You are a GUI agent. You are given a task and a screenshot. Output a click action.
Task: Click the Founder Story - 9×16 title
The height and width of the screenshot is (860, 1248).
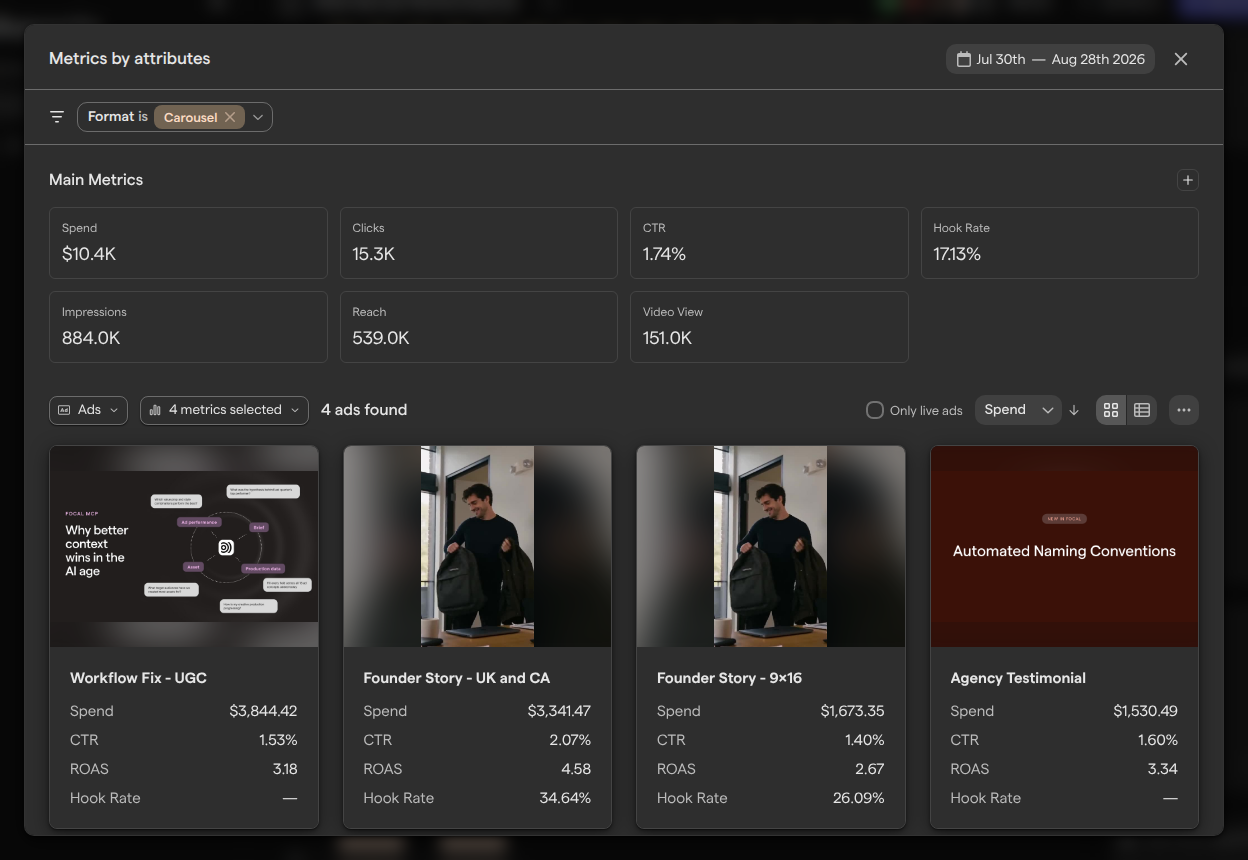729,678
